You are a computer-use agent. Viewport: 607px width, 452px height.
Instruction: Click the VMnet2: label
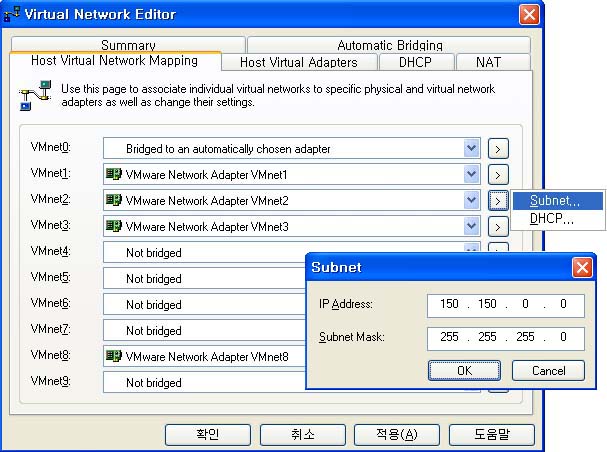click(x=51, y=199)
